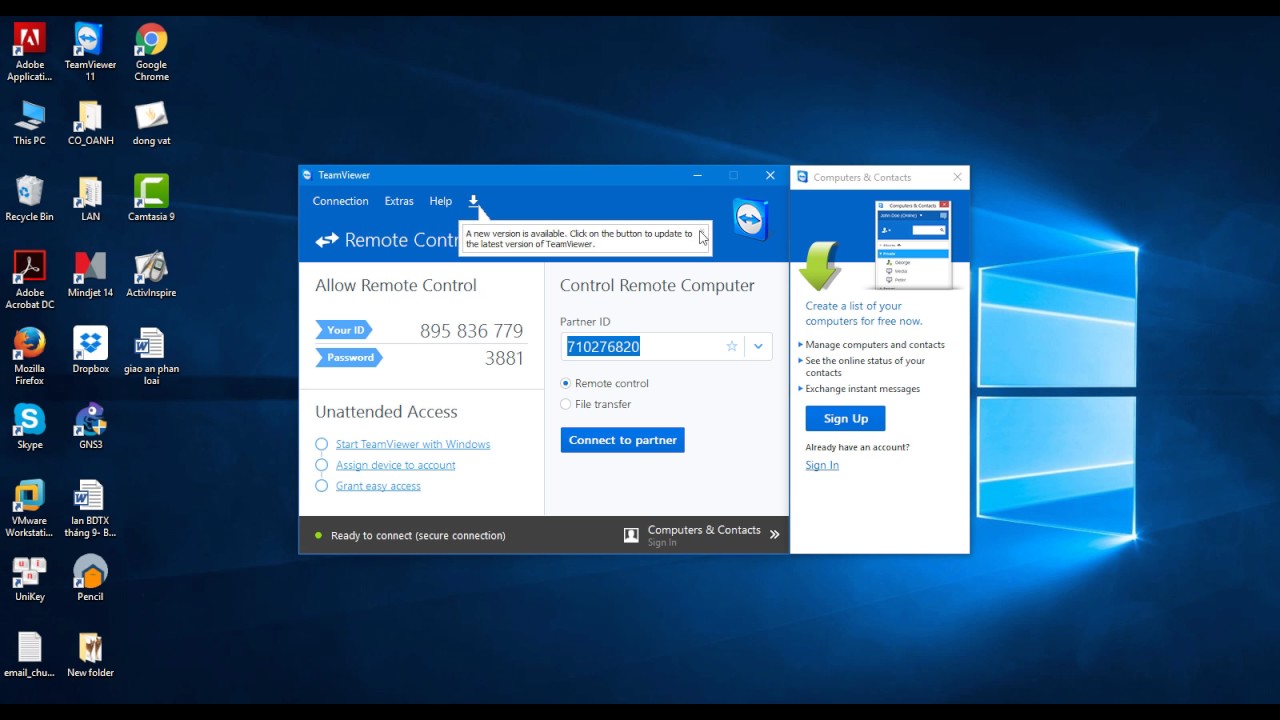Open Grant easy access link

[378, 486]
